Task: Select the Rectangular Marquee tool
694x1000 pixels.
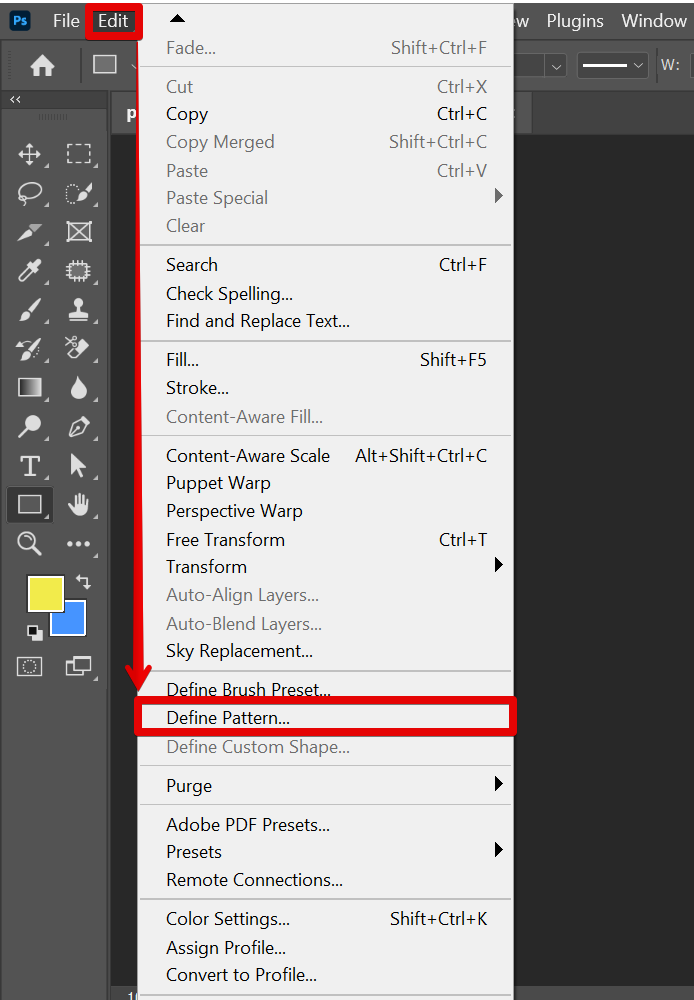Action: [x=78, y=154]
